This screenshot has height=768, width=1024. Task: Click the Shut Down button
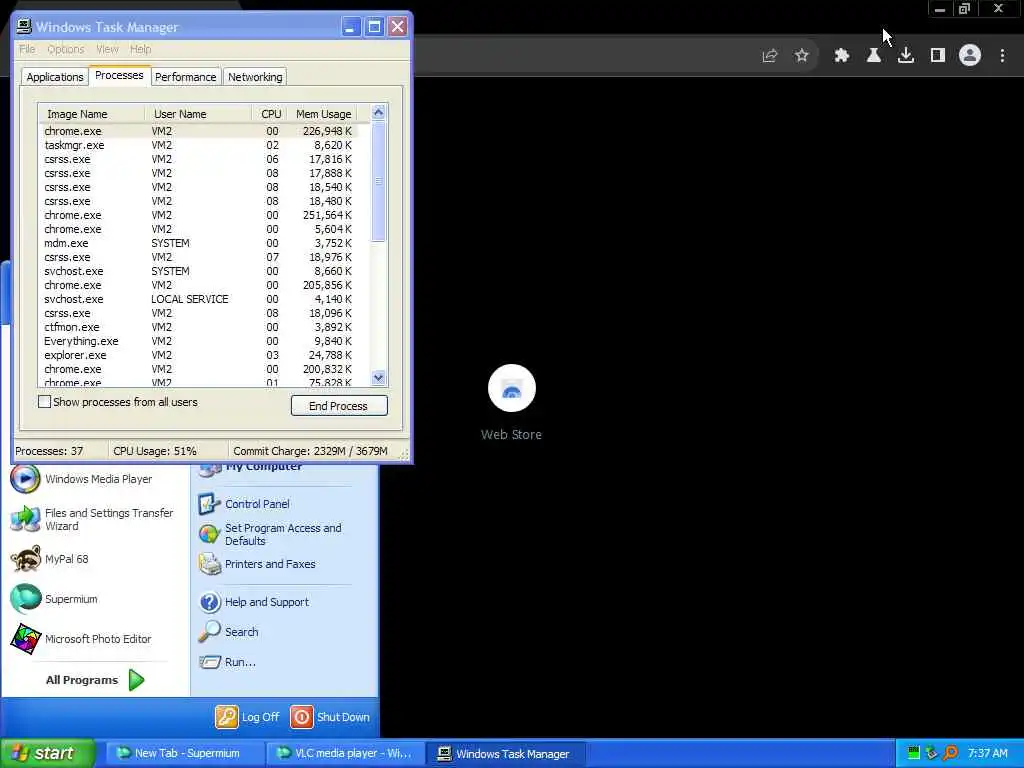click(330, 716)
